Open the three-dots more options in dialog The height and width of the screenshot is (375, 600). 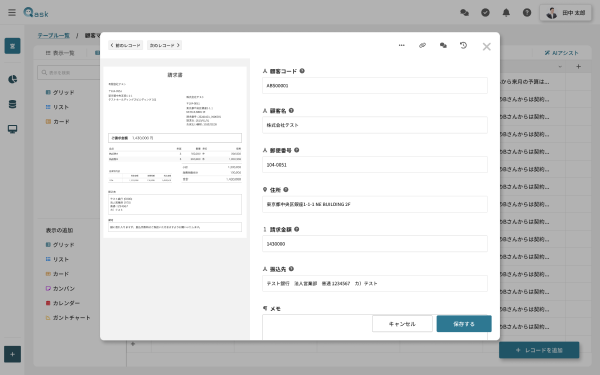401,45
